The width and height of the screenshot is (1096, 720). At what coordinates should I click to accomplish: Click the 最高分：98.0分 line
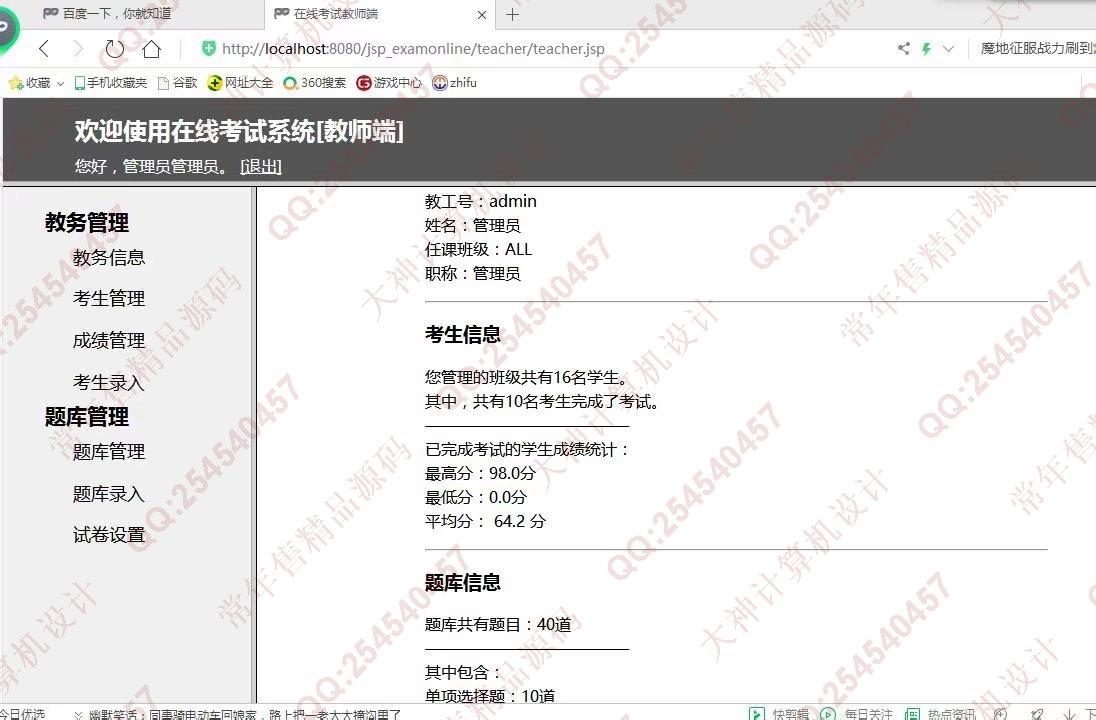tap(480, 473)
